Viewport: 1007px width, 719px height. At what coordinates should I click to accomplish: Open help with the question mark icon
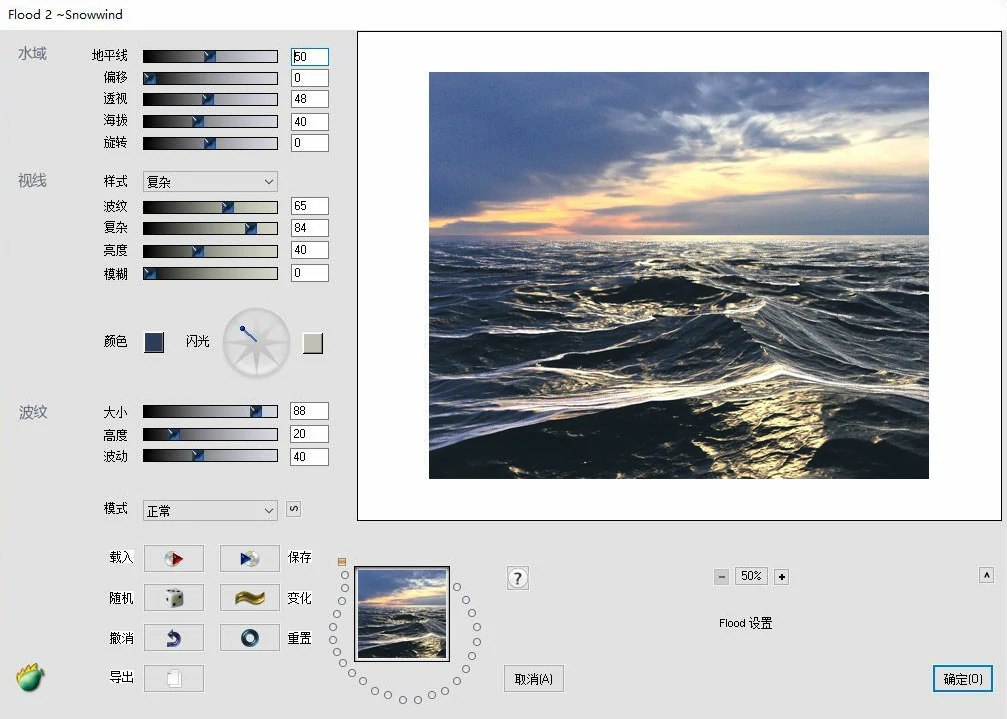(518, 578)
